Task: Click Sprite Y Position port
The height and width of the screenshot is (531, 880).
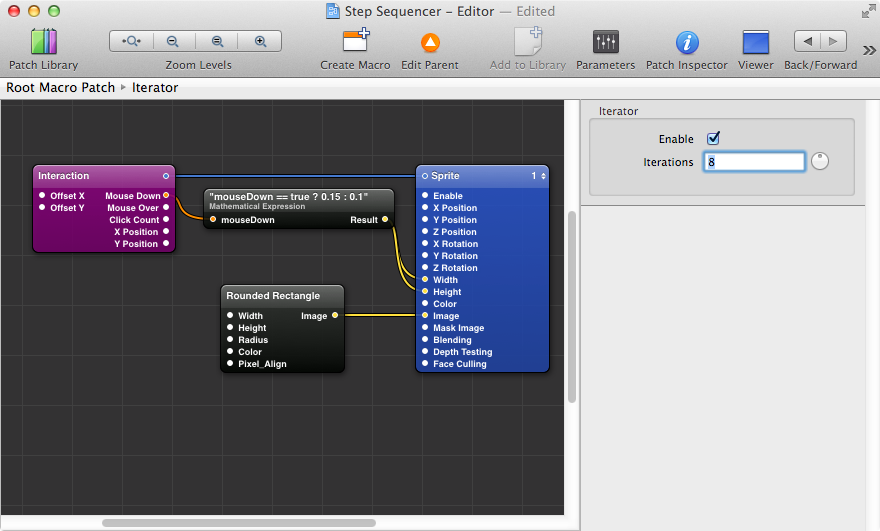Action: click(x=425, y=219)
